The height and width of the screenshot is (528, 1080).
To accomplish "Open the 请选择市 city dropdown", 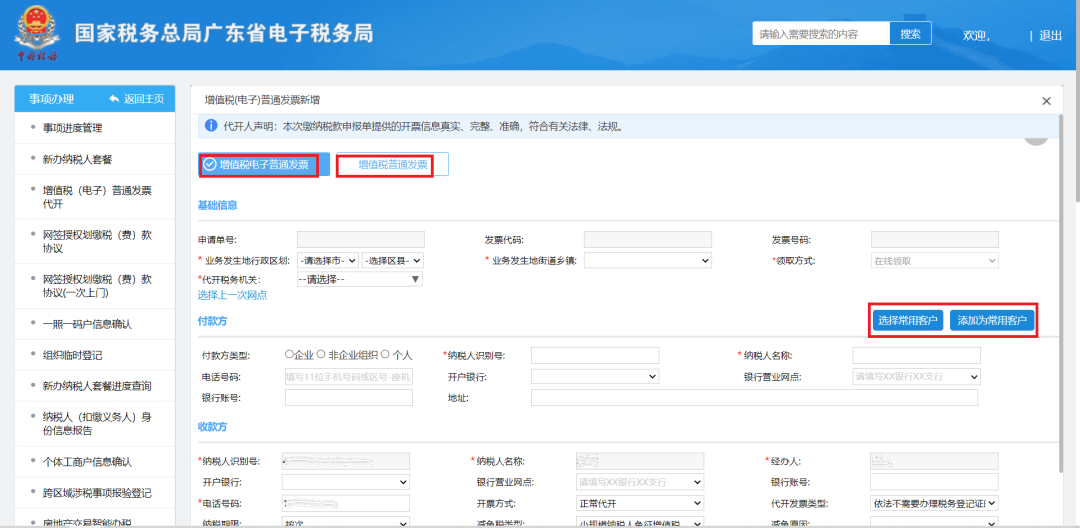I will click(328, 260).
